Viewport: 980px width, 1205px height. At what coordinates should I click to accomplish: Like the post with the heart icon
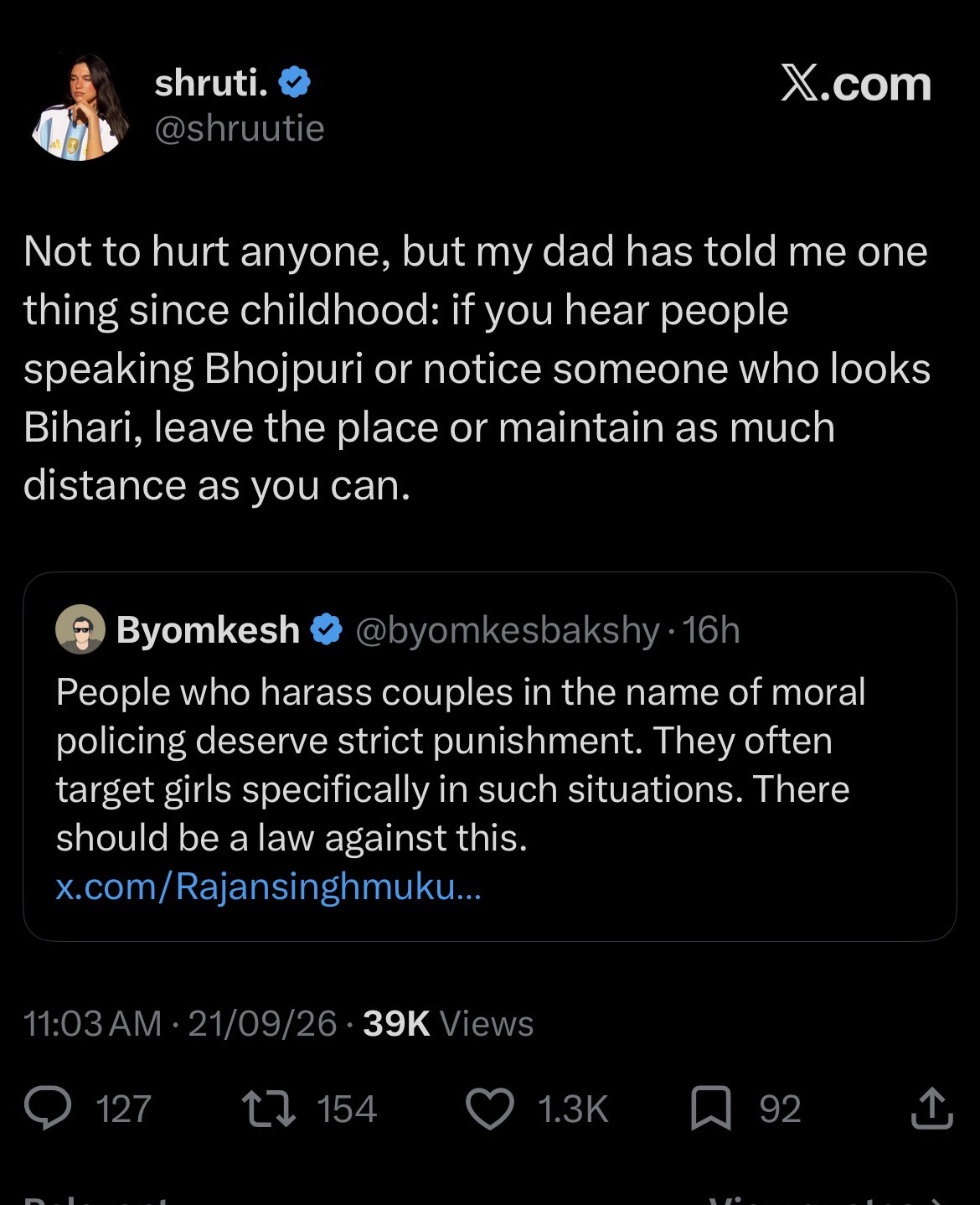(490, 1109)
